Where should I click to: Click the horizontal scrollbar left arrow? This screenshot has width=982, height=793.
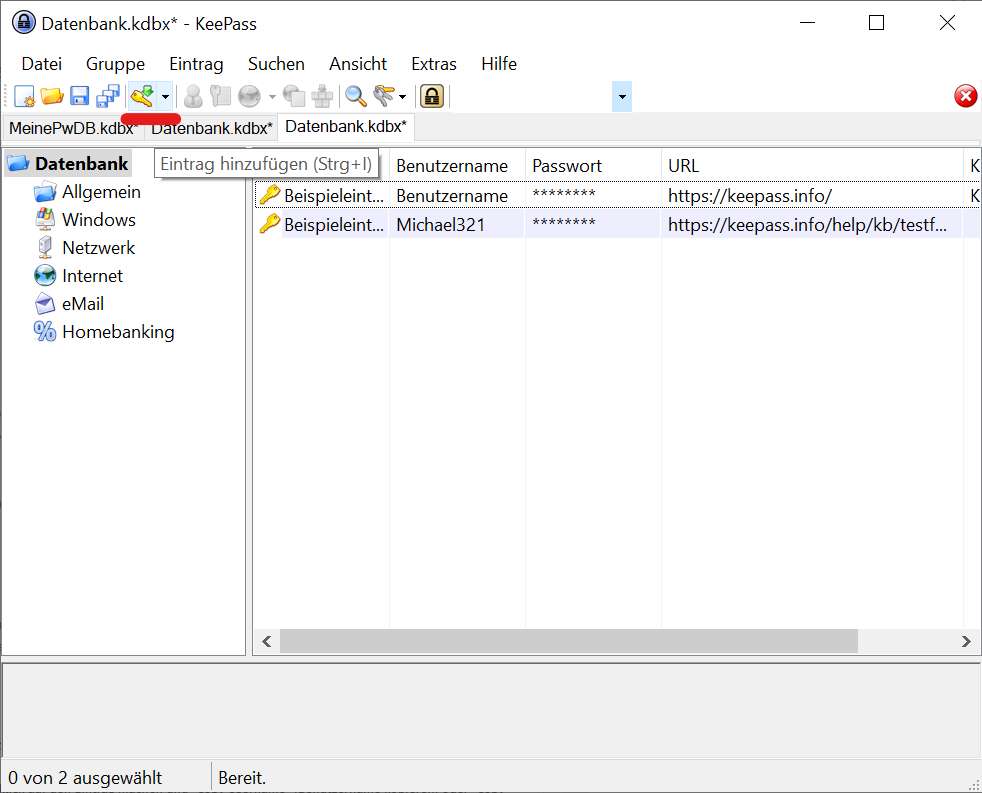click(x=267, y=641)
